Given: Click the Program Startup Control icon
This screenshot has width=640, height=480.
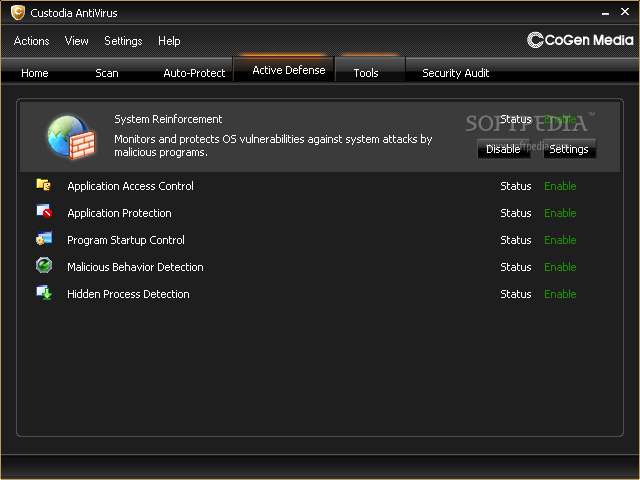Looking at the screenshot, I should point(44,240).
